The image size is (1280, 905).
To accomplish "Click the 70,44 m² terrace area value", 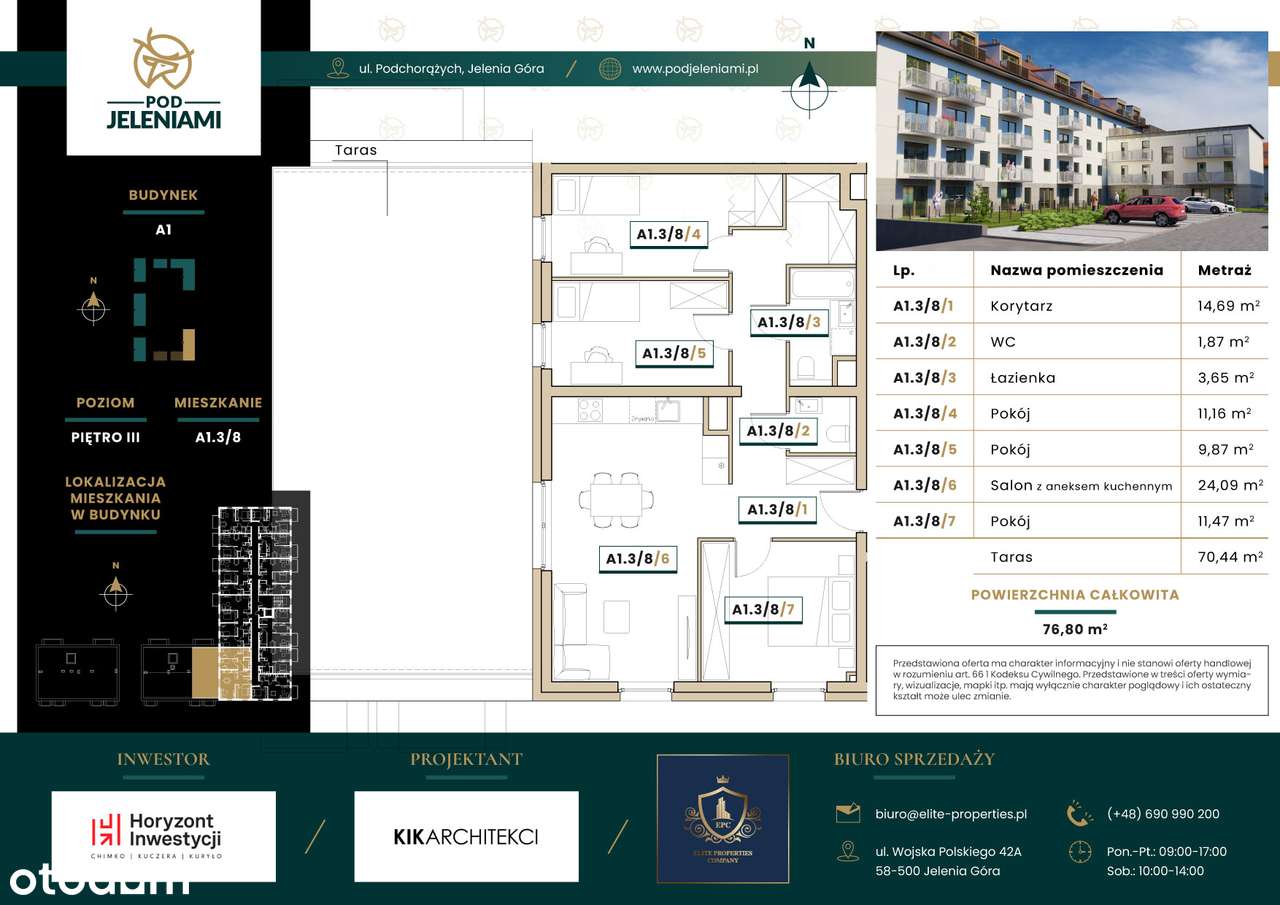I will pyautogui.click(x=1230, y=557).
